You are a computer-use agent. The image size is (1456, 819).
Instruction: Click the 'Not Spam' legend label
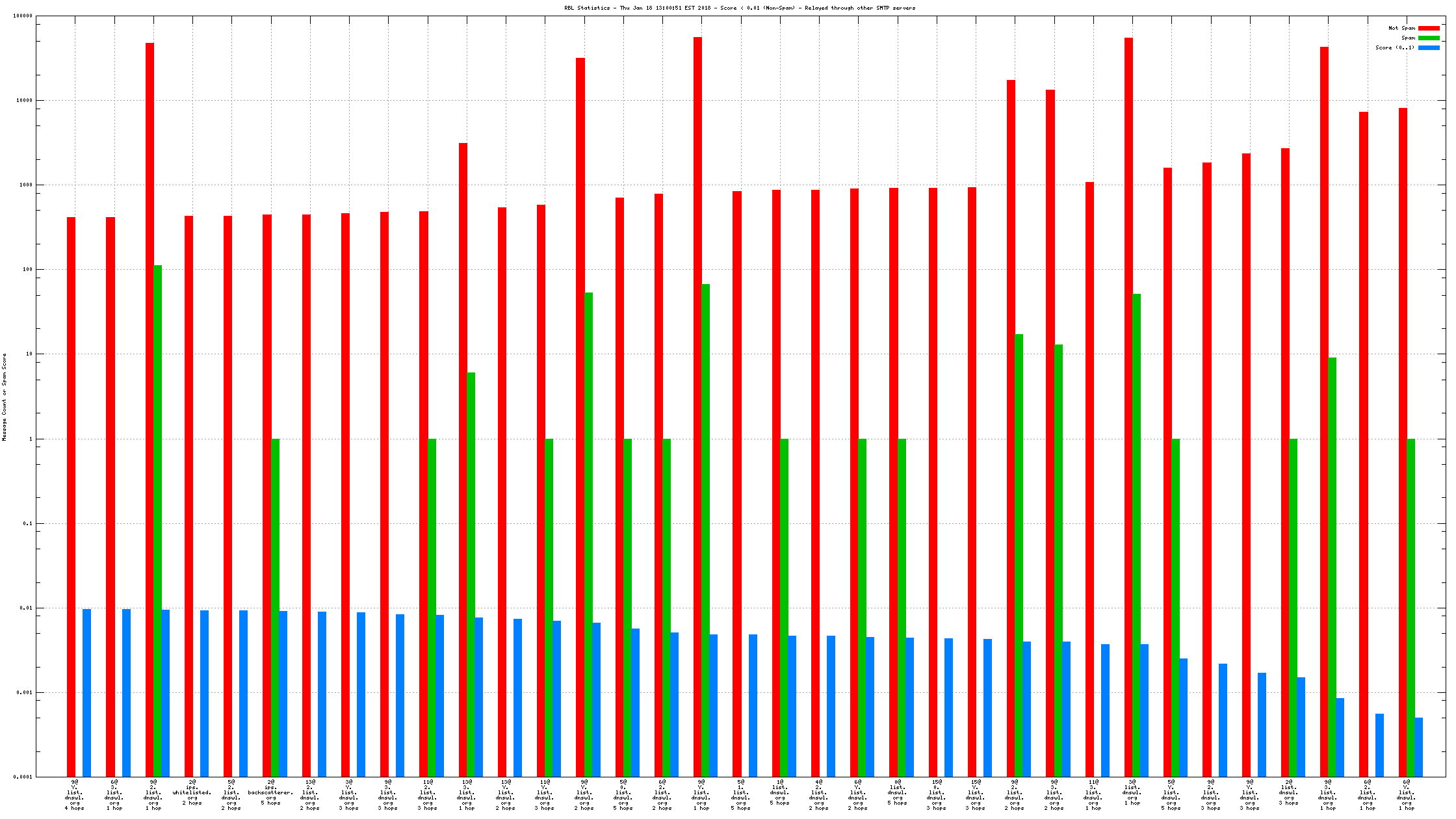tap(1401, 28)
